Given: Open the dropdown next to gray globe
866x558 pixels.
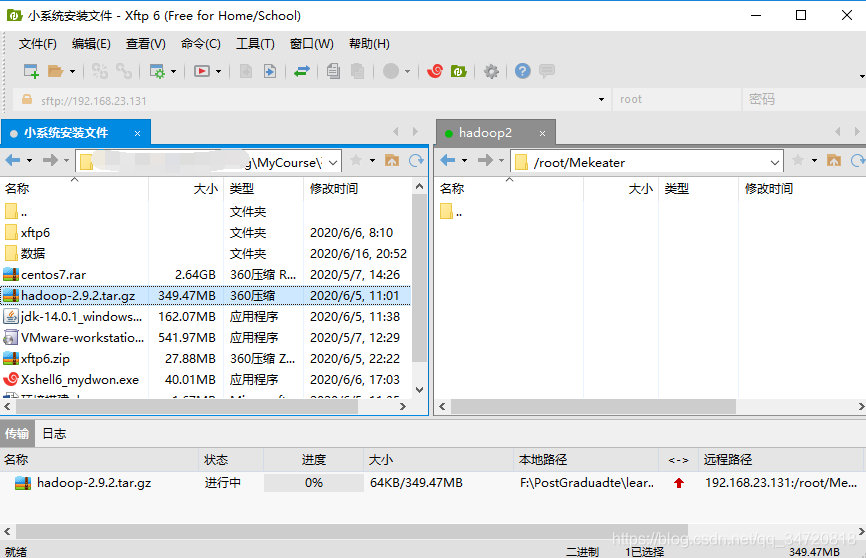Looking at the screenshot, I should click(x=408, y=71).
